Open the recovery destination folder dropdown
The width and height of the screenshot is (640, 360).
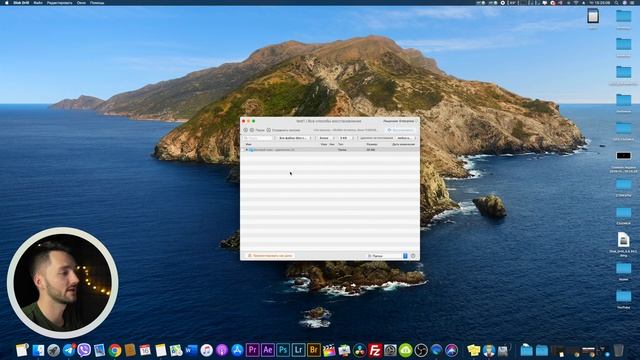click(x=388, y=256)
